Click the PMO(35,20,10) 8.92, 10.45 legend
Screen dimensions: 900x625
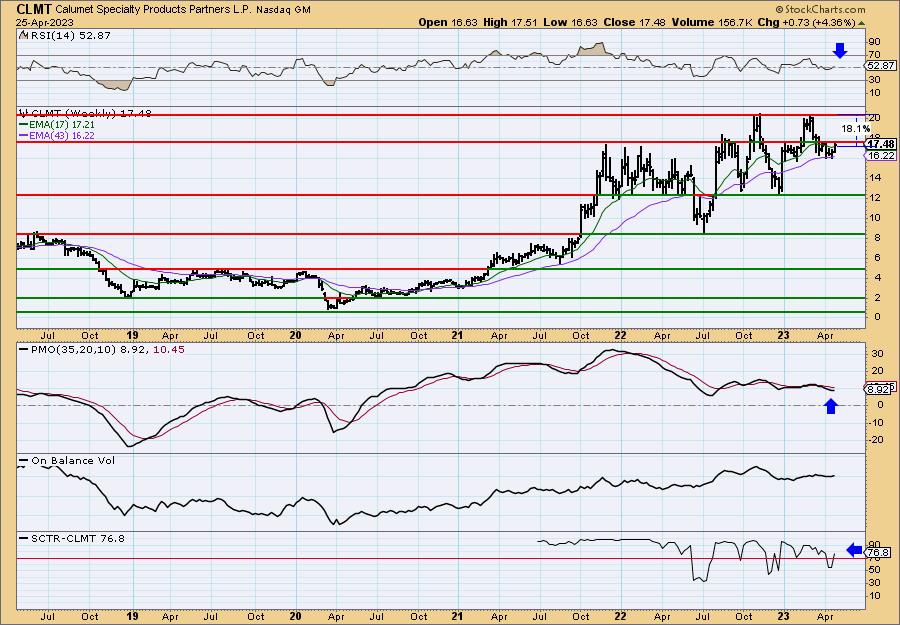point(106,349)
